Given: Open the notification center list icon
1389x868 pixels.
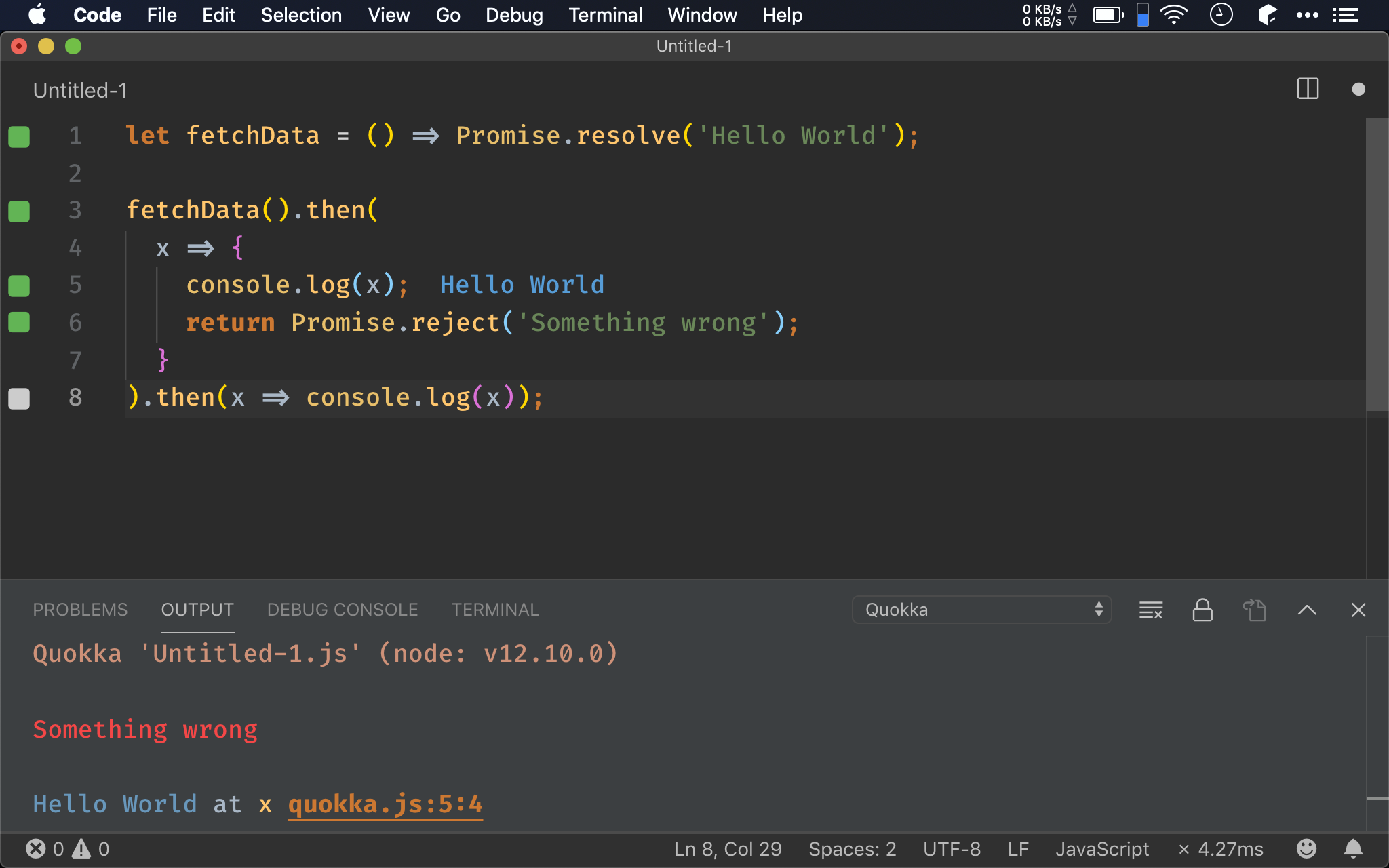Looking at the screenshot, I should click(1346, 14).
